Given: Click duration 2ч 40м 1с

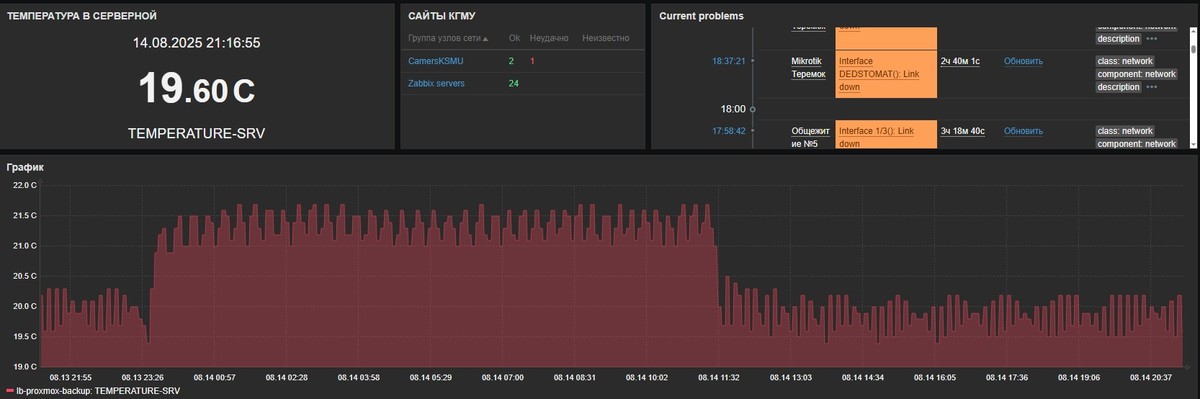Looking at the screenshot, I should click(960, 61).
